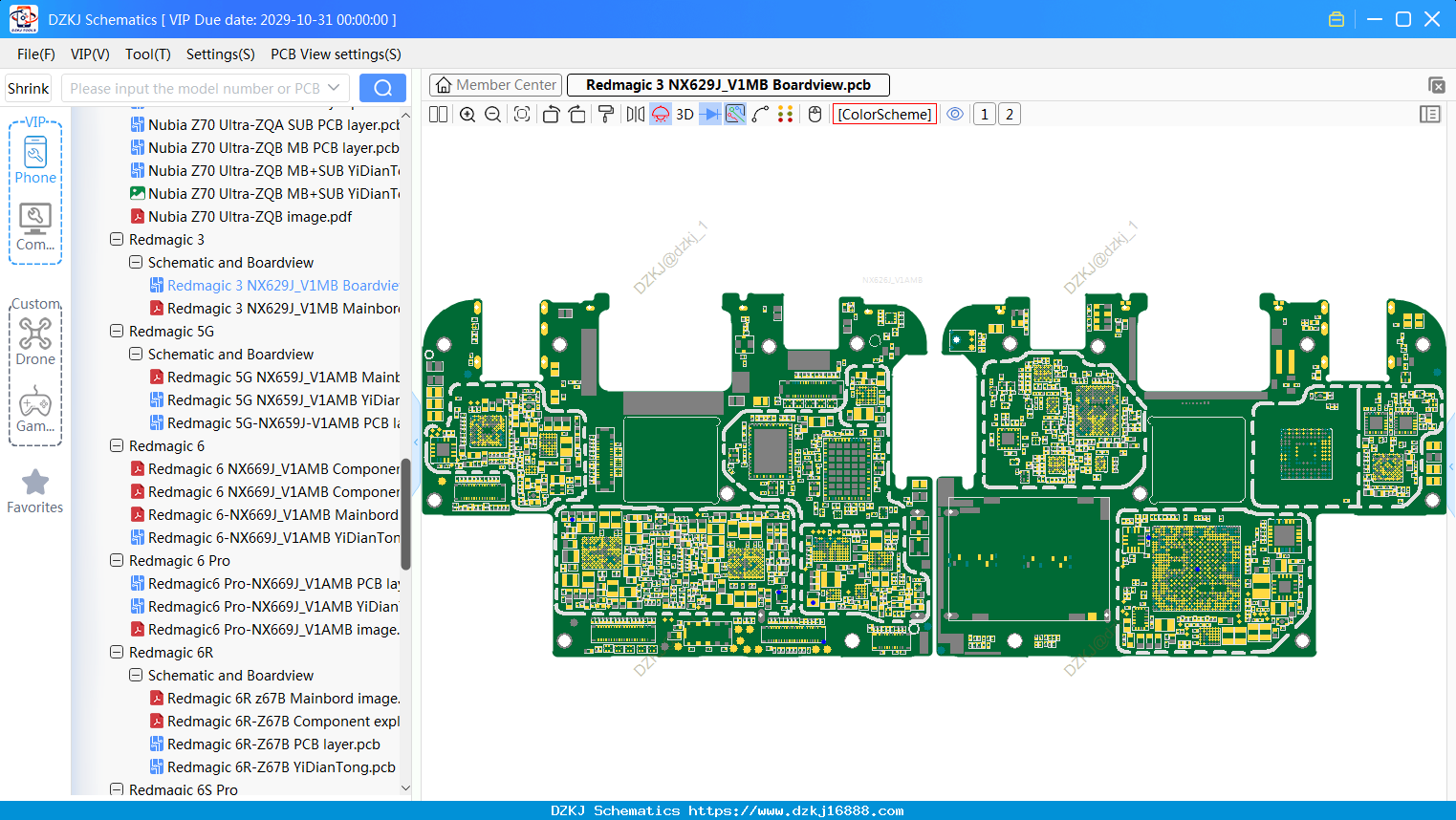Click the Shrink button

point(28,88)
